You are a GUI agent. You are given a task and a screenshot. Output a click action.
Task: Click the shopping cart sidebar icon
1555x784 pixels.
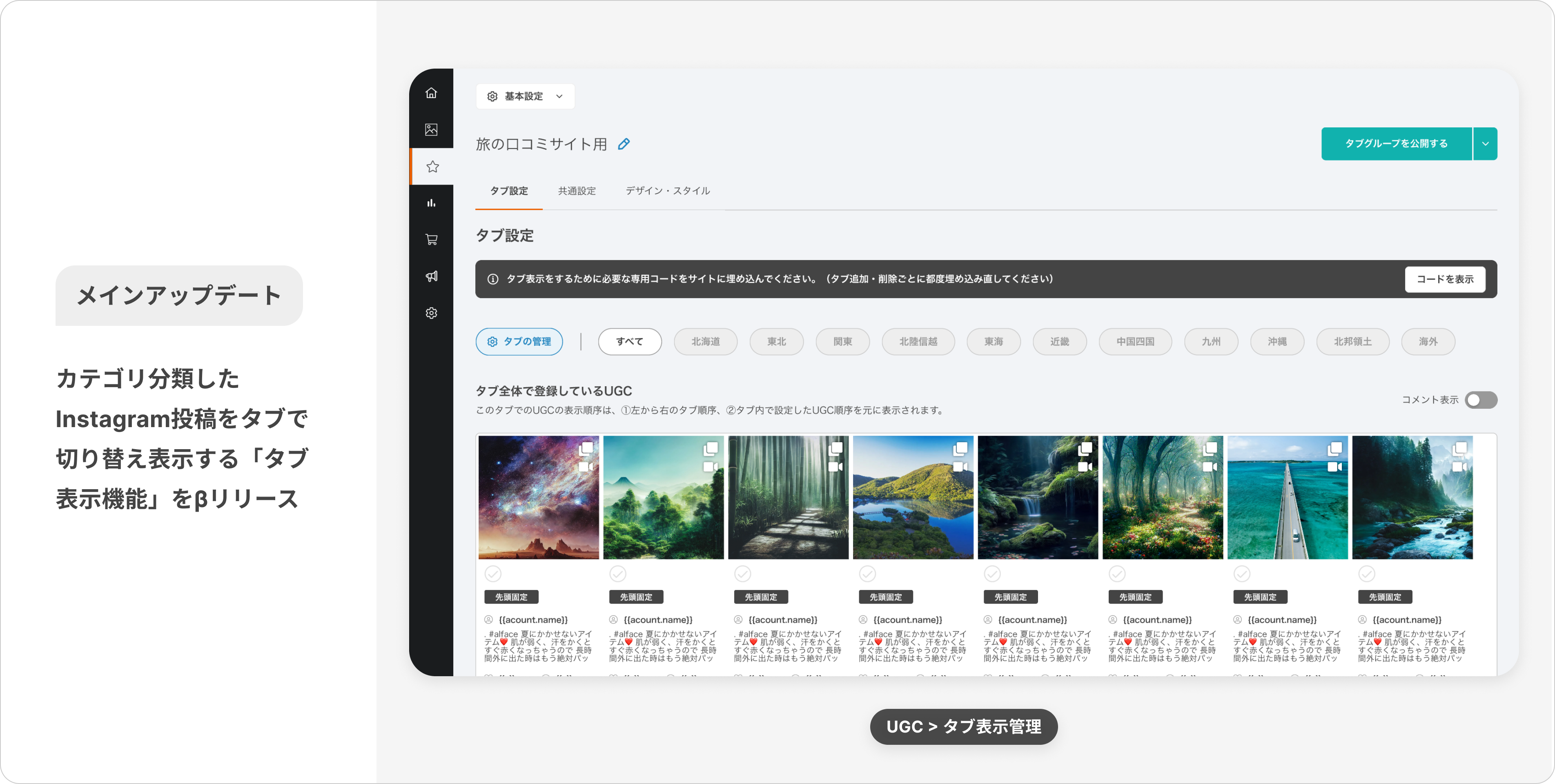(431, 240)
